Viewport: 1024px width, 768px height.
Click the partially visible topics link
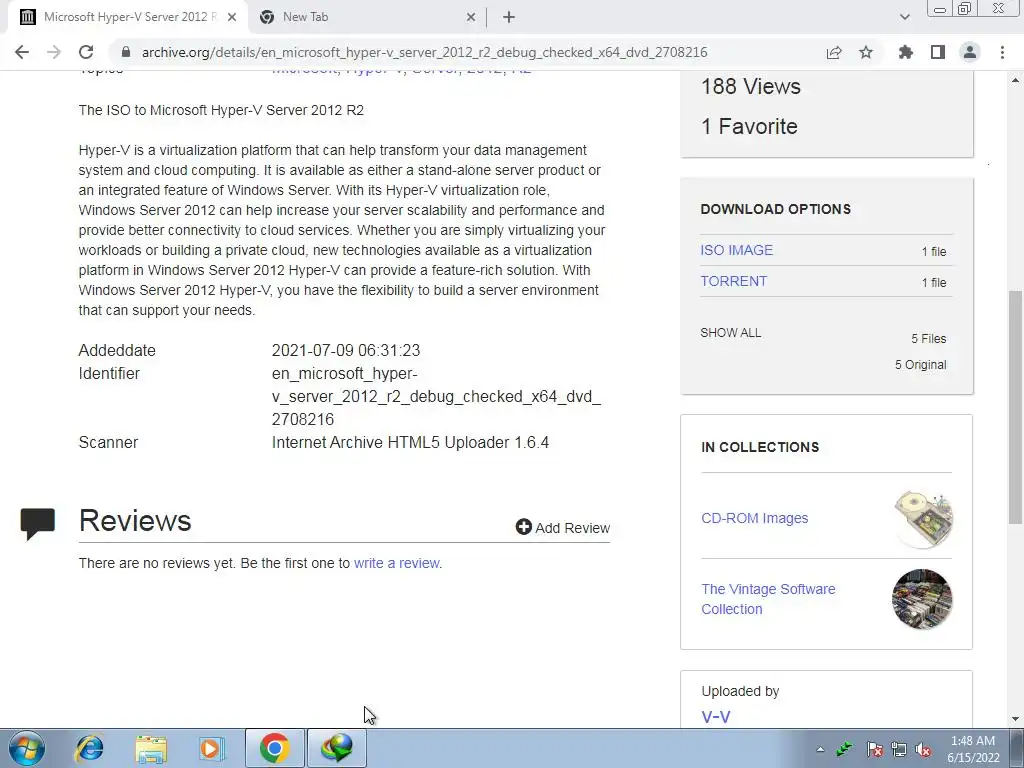[x=402, y=71]
